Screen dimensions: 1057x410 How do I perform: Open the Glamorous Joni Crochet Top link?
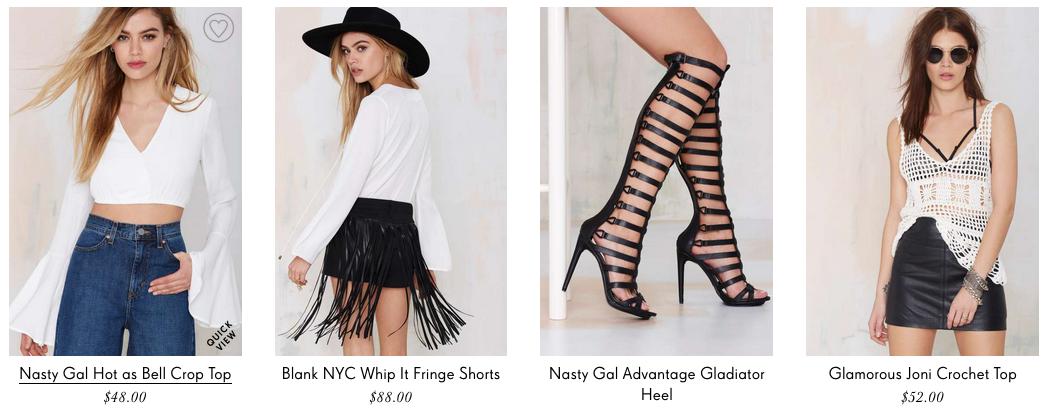click(922, 374)
